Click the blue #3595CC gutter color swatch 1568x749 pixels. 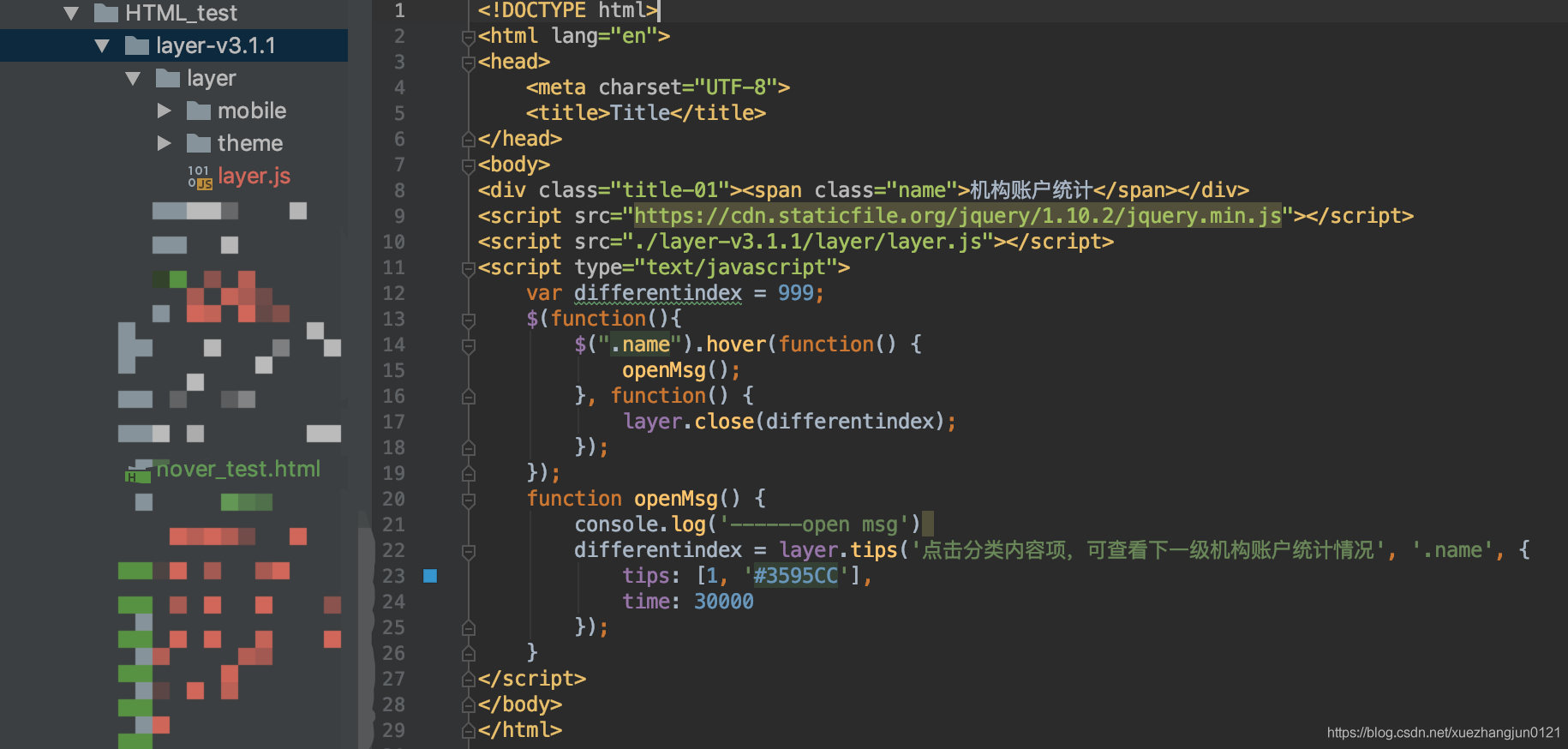[430, 576]
